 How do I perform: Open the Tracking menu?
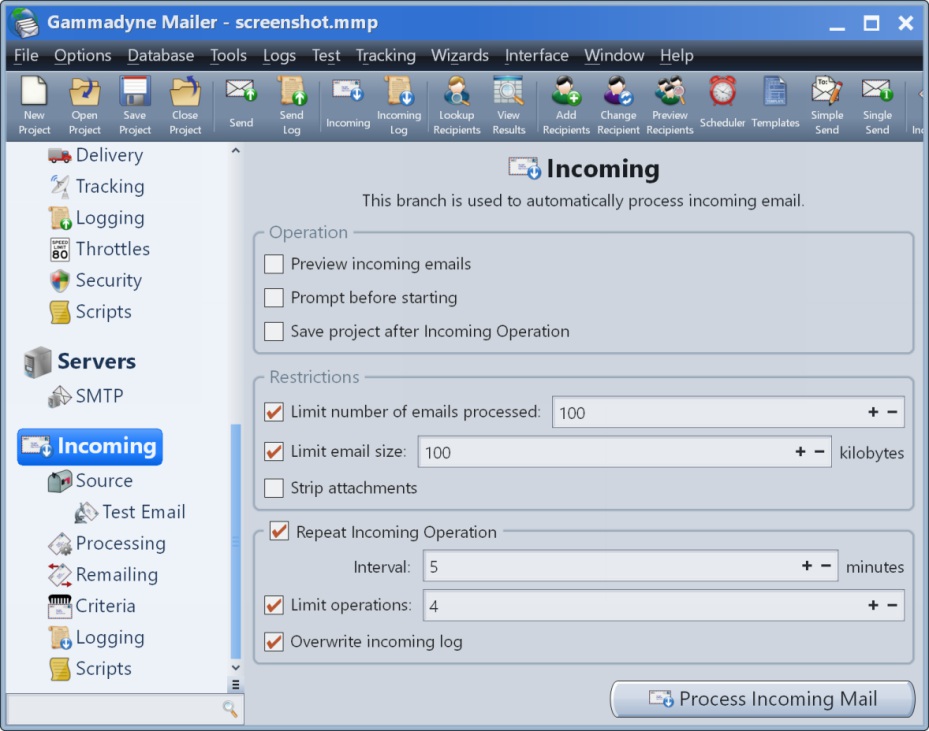coord(386,56)
